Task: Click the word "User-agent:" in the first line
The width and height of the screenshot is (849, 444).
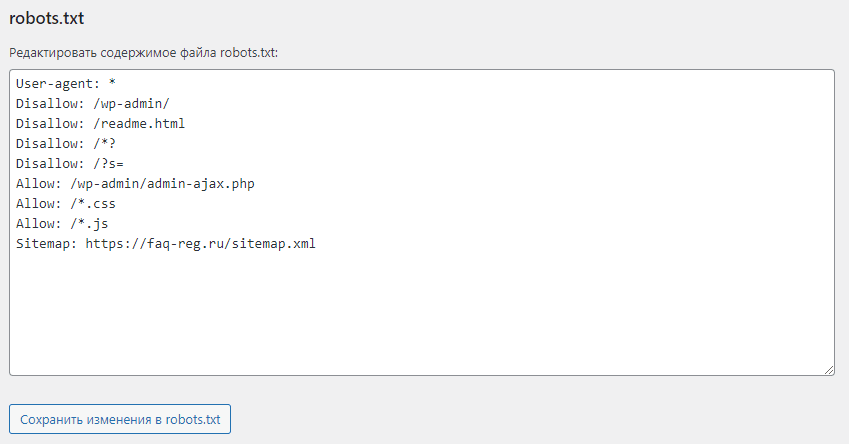Action: pos(58,84)
